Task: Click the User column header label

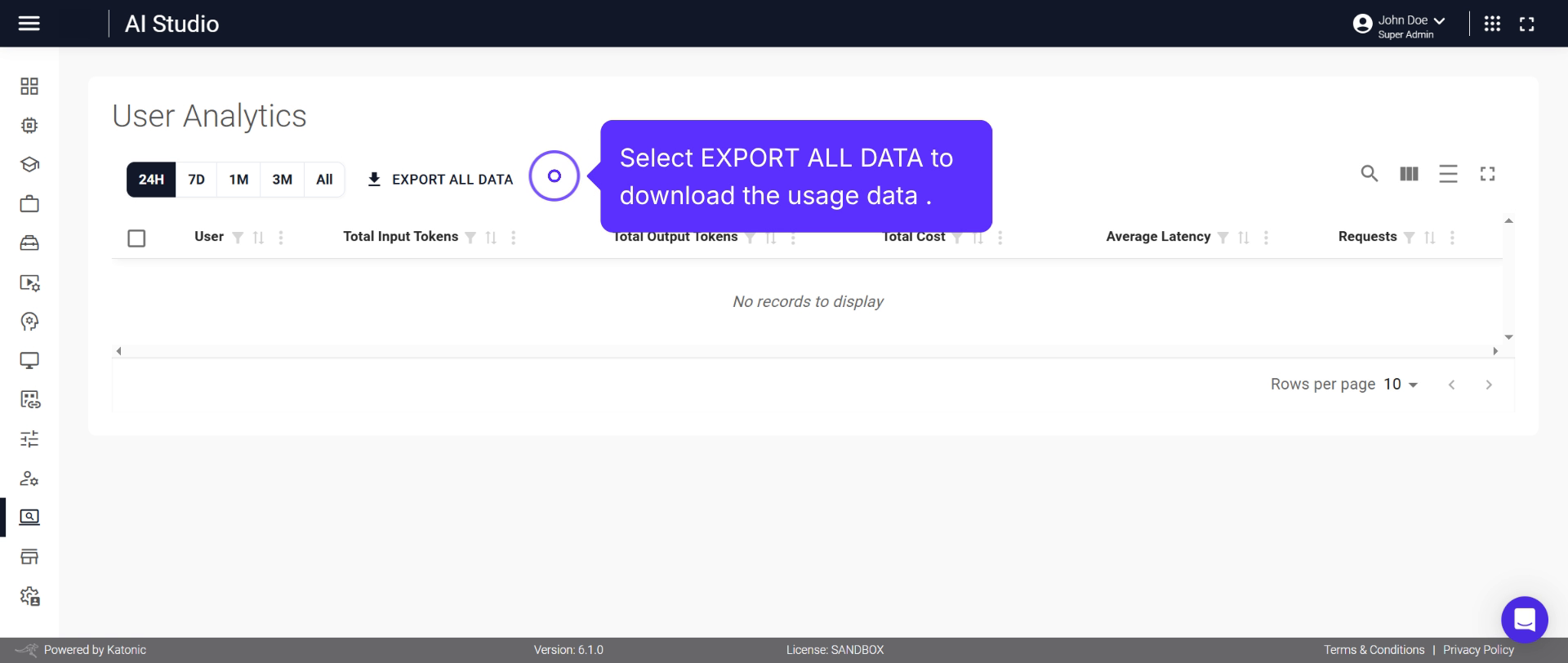Action: point(209,237)
